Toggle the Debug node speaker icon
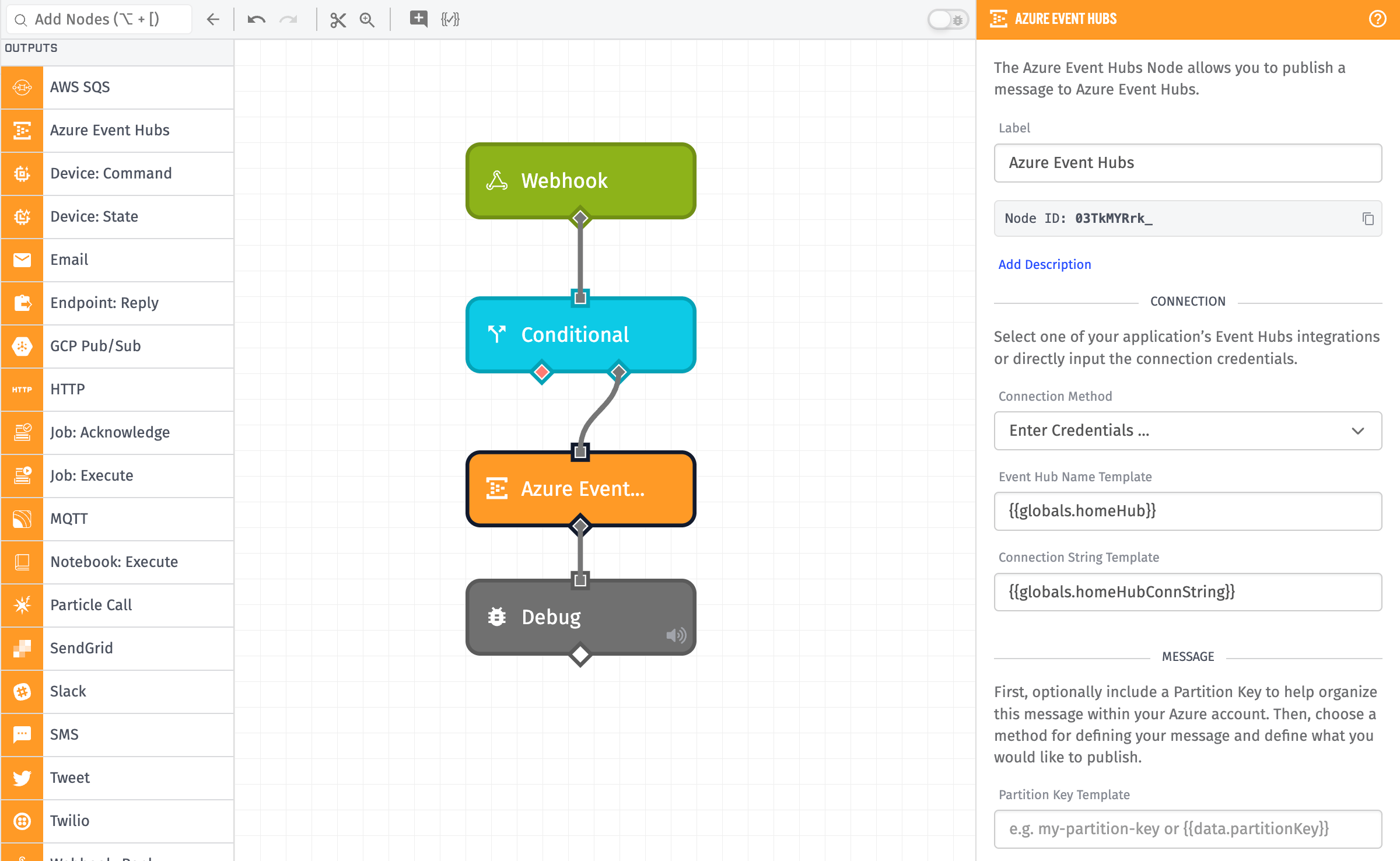This screenshot has height=861, width=1400. pyautogui.click(x=676, y=635)
